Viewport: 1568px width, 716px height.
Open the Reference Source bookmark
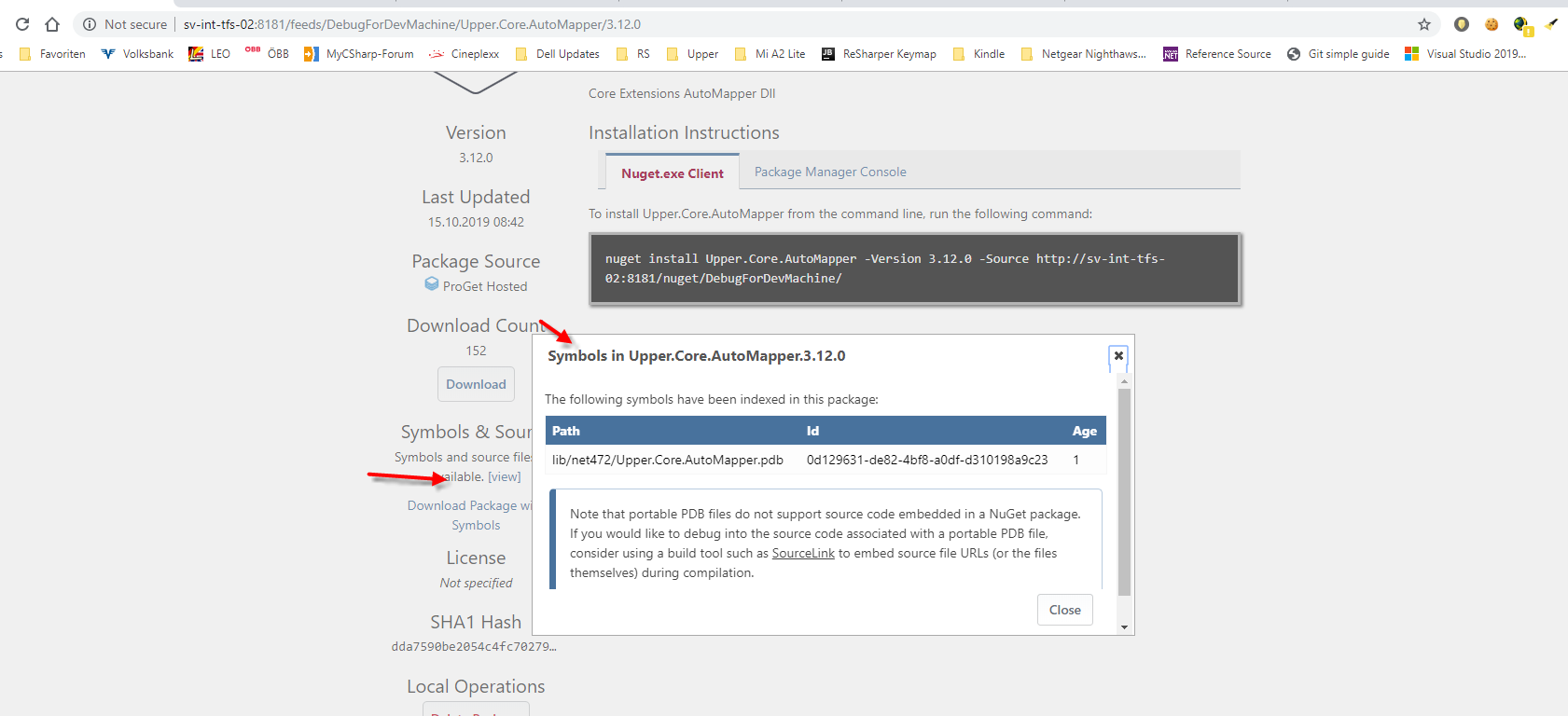point(1217,54)
